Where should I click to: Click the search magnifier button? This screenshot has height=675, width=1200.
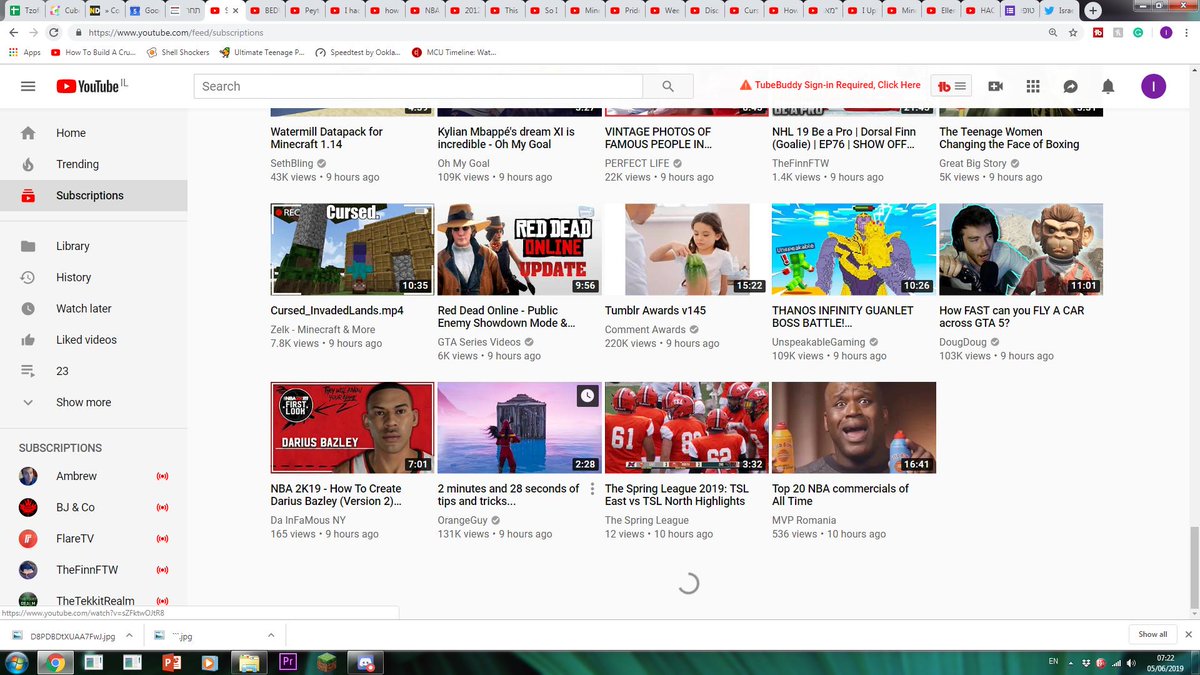coord(667,87)
